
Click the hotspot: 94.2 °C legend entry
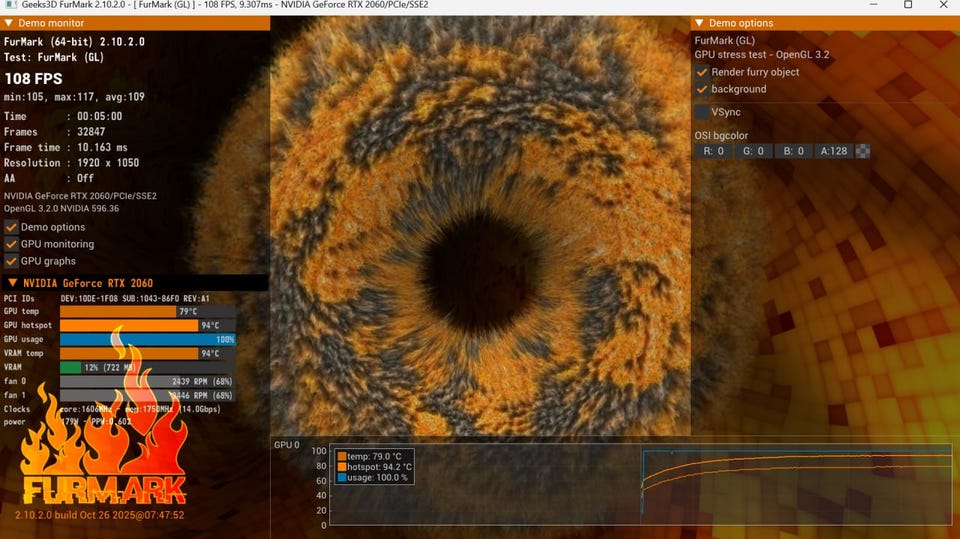pos(375,467)
